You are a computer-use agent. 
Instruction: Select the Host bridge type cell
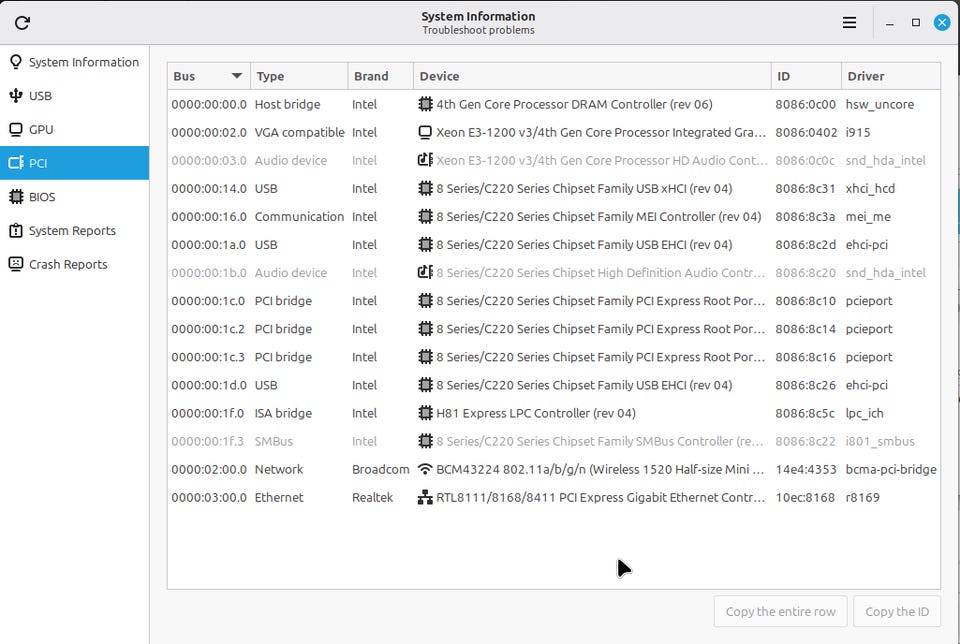click(287, 104)
